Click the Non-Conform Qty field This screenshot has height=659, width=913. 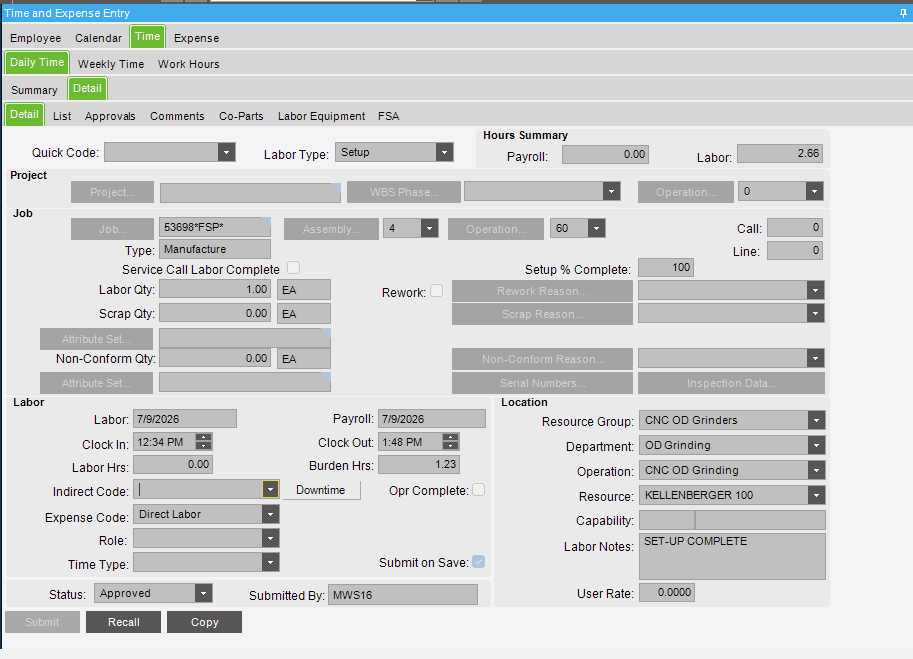click(215, 358)
